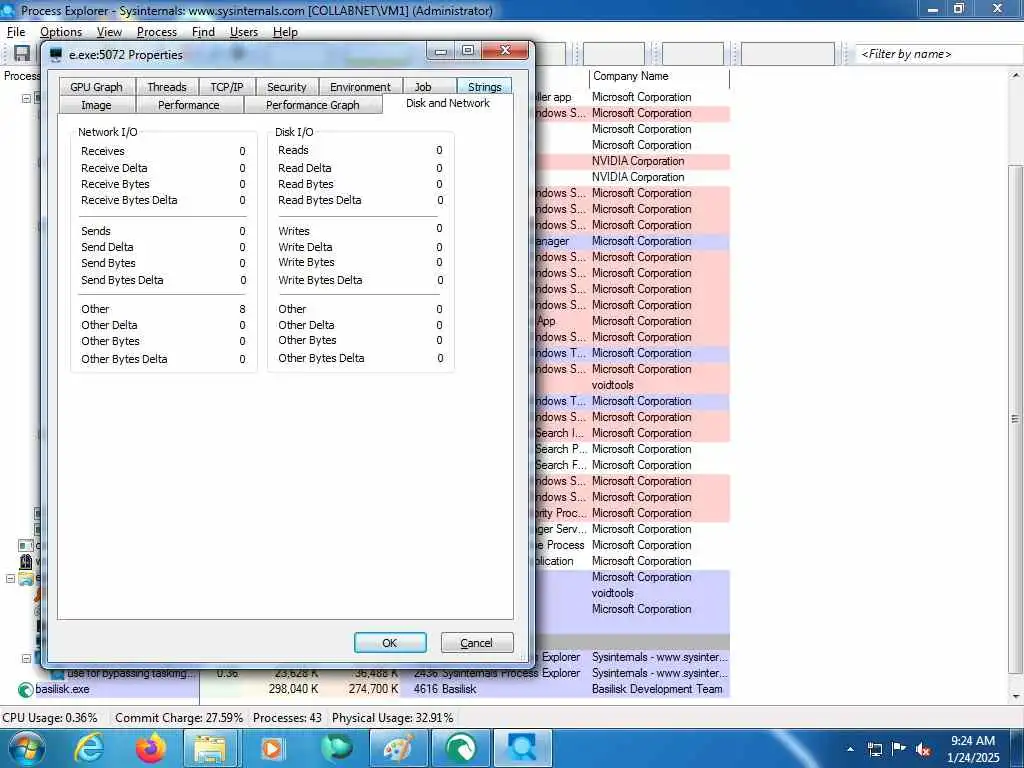
Task: Click the scrollbar down arrow in main window
Action: pyautogui.click(x=1016, y=696)
